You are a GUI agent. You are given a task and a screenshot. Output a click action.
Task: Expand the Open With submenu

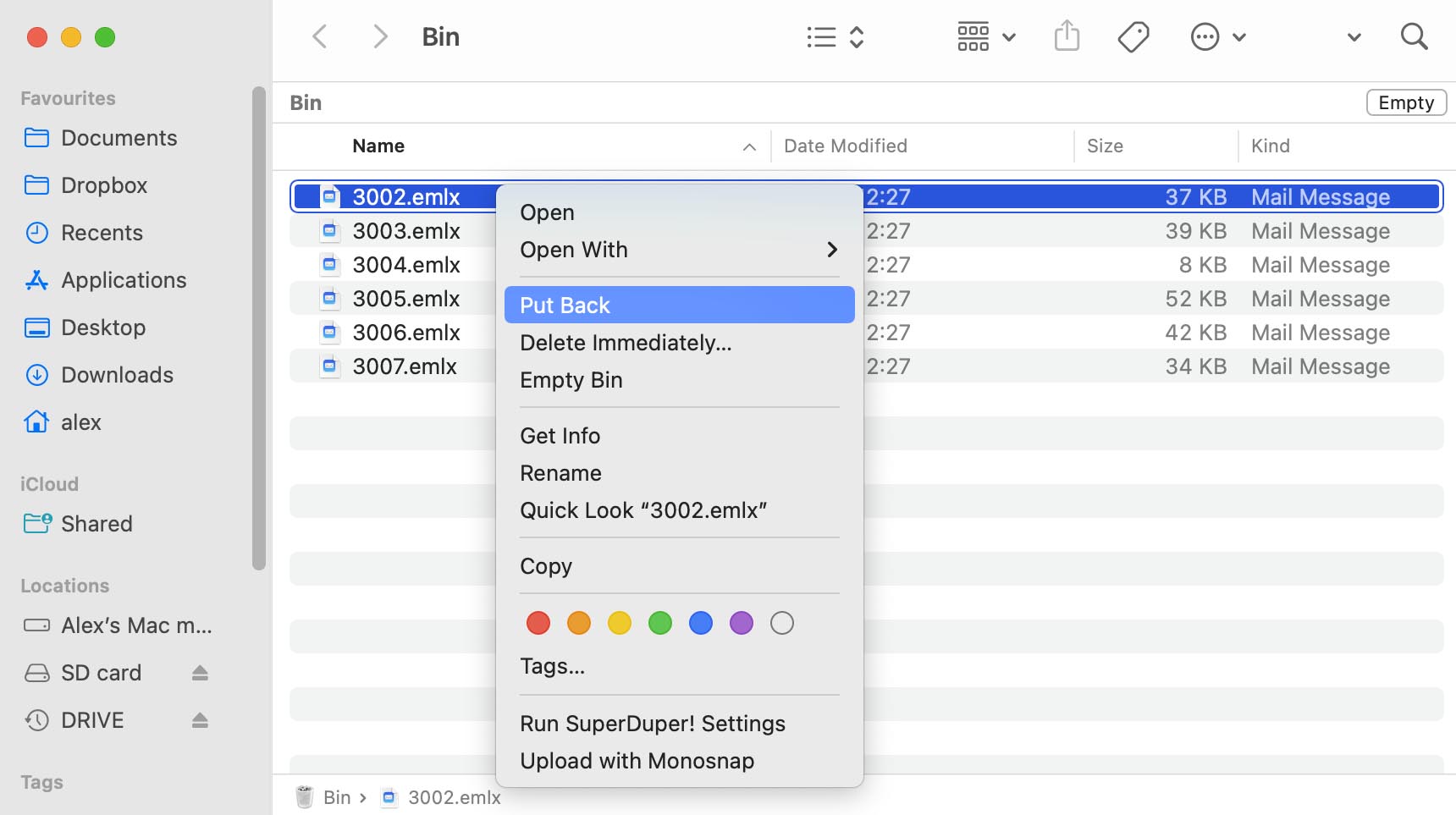[x=679, y=250]
